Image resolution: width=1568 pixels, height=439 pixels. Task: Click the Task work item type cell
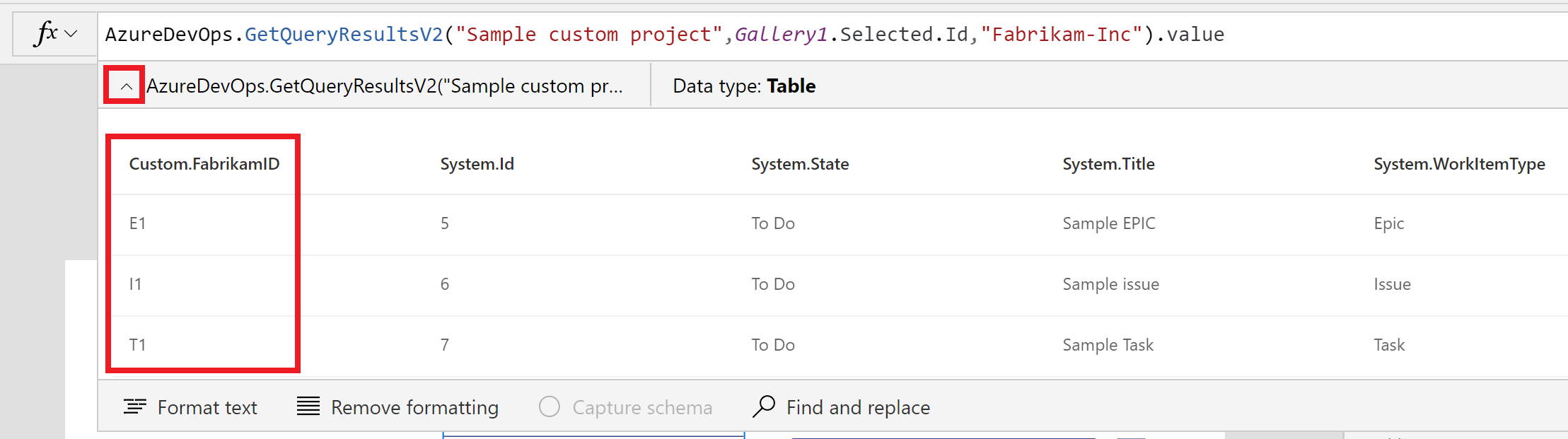[1389, 345]
